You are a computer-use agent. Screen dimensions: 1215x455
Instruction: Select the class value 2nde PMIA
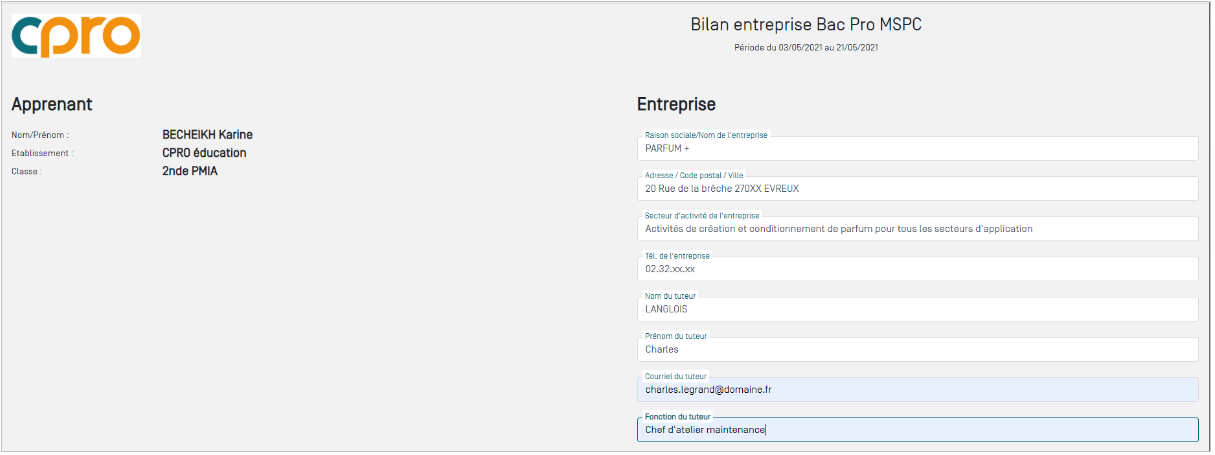pos(190,171)
